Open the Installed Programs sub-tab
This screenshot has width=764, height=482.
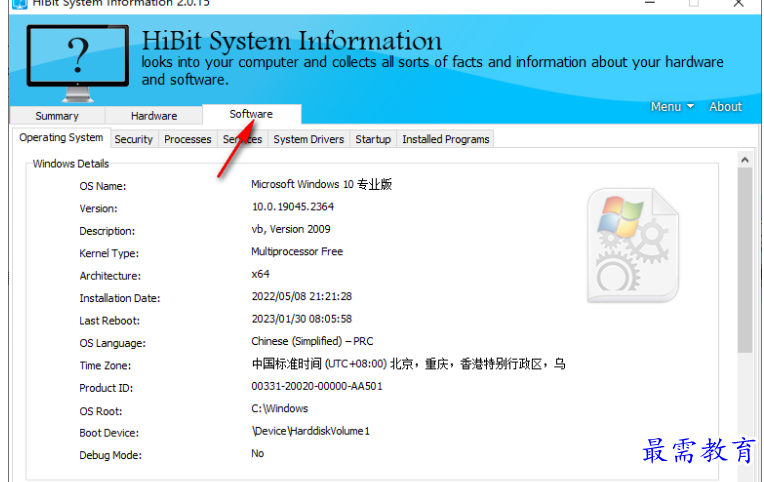446,139
